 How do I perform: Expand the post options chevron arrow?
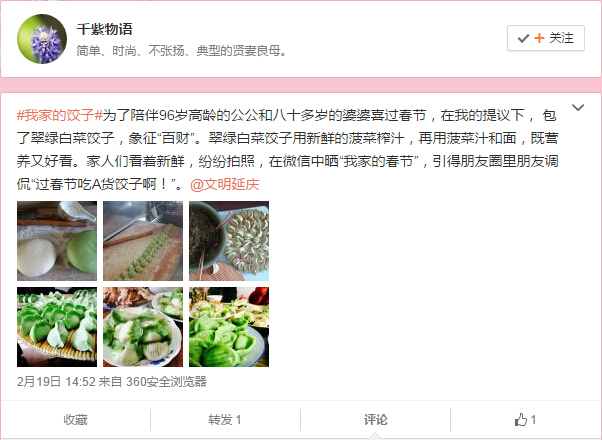(x=578, y=107)
